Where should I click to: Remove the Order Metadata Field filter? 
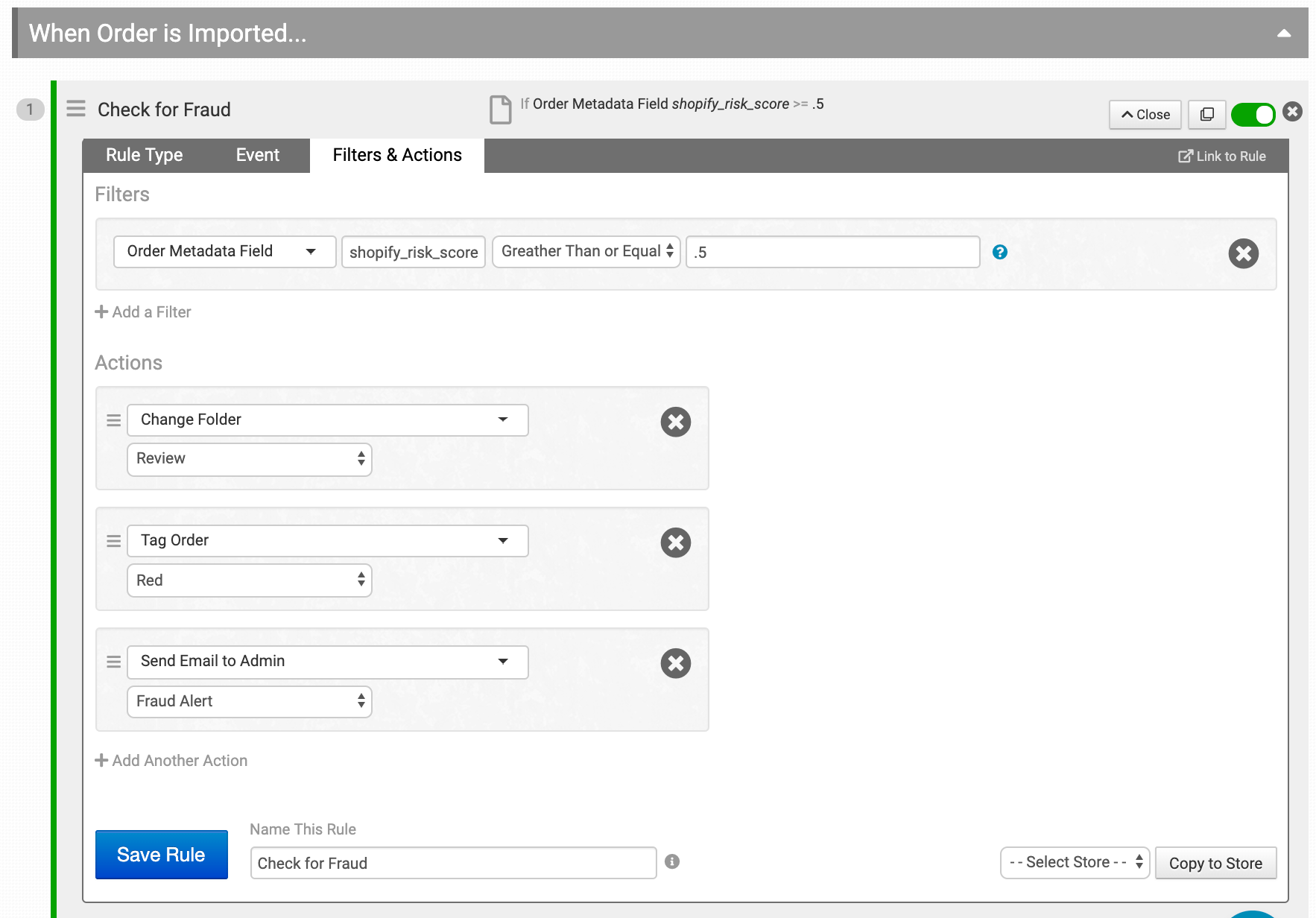1243,253
